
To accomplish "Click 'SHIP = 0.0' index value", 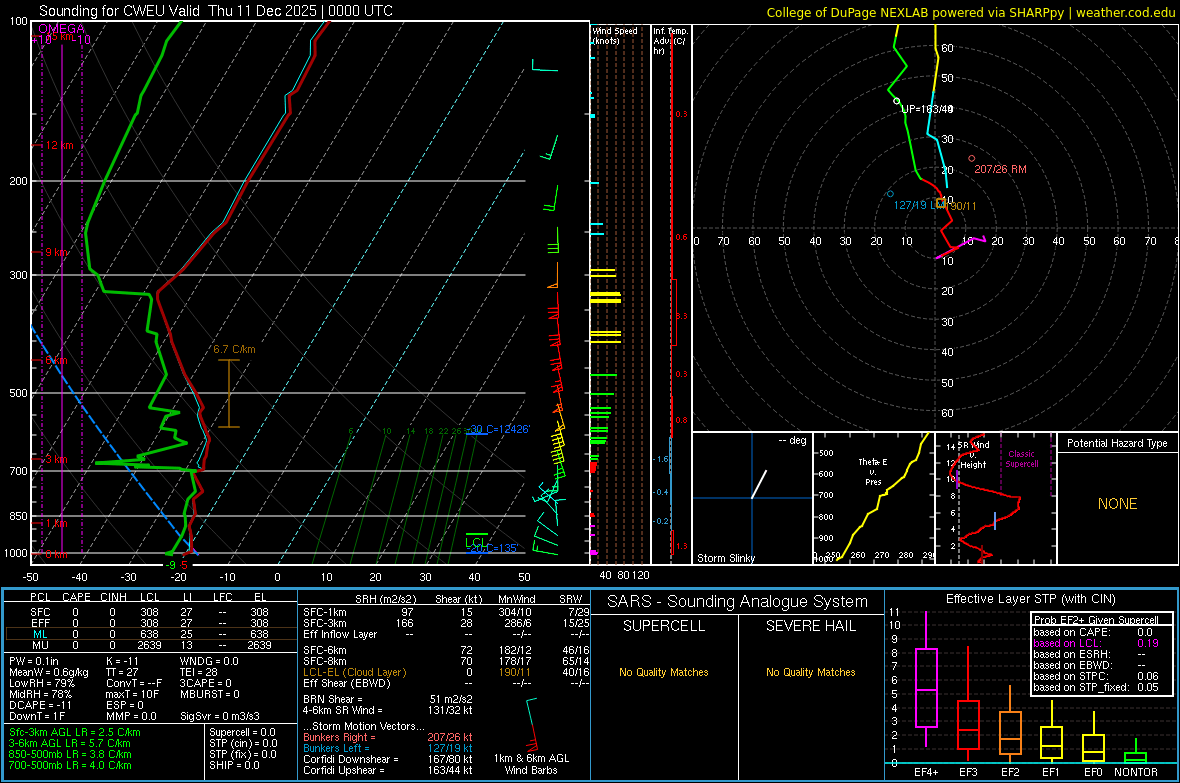I will (234, 765).
